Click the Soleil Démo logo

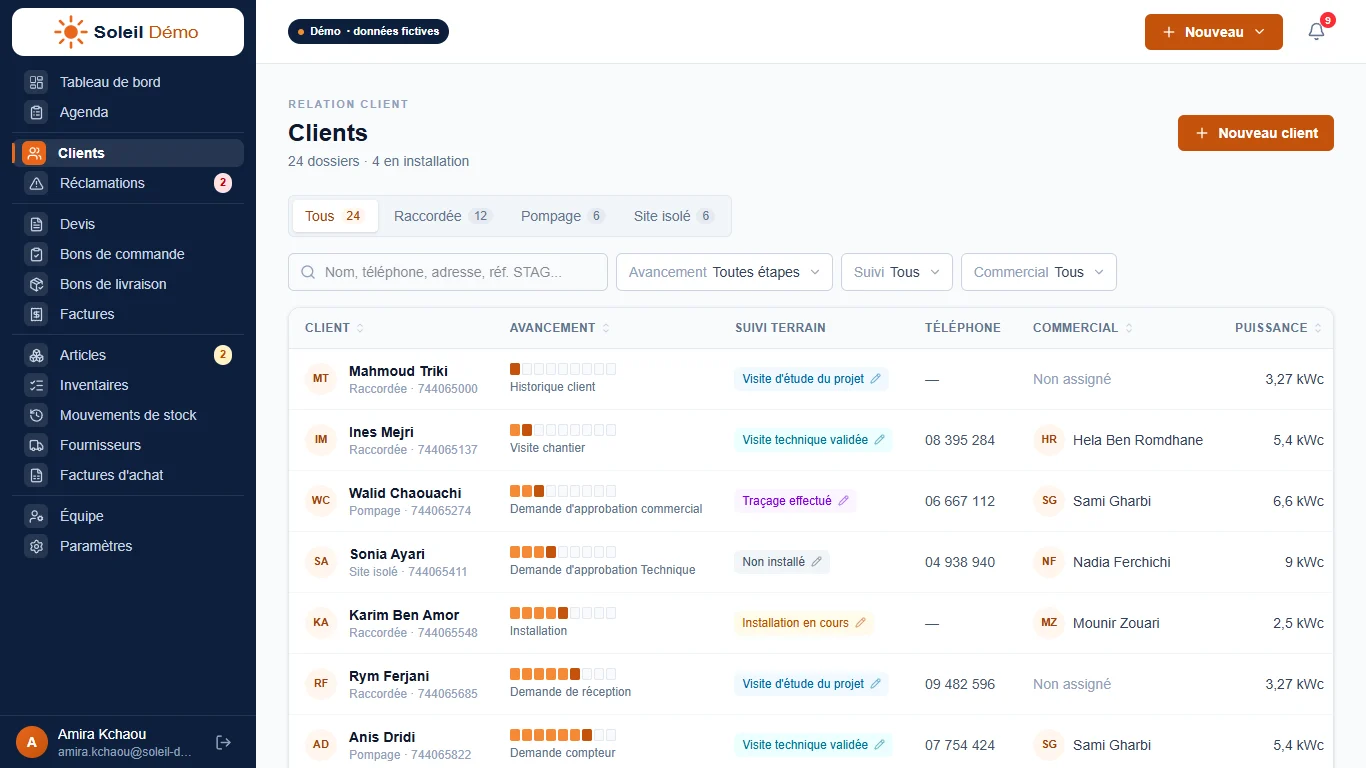point(128,32)
